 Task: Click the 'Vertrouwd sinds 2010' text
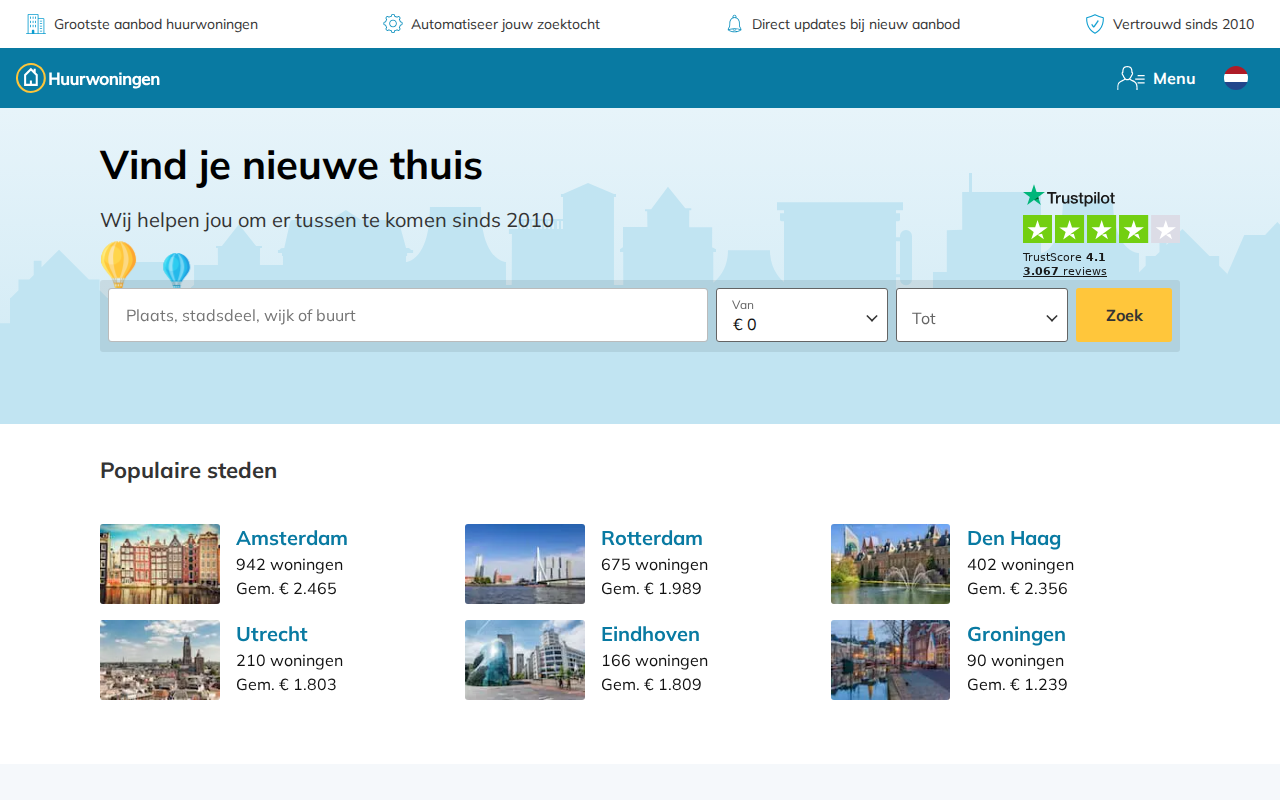coord(1184,24)
